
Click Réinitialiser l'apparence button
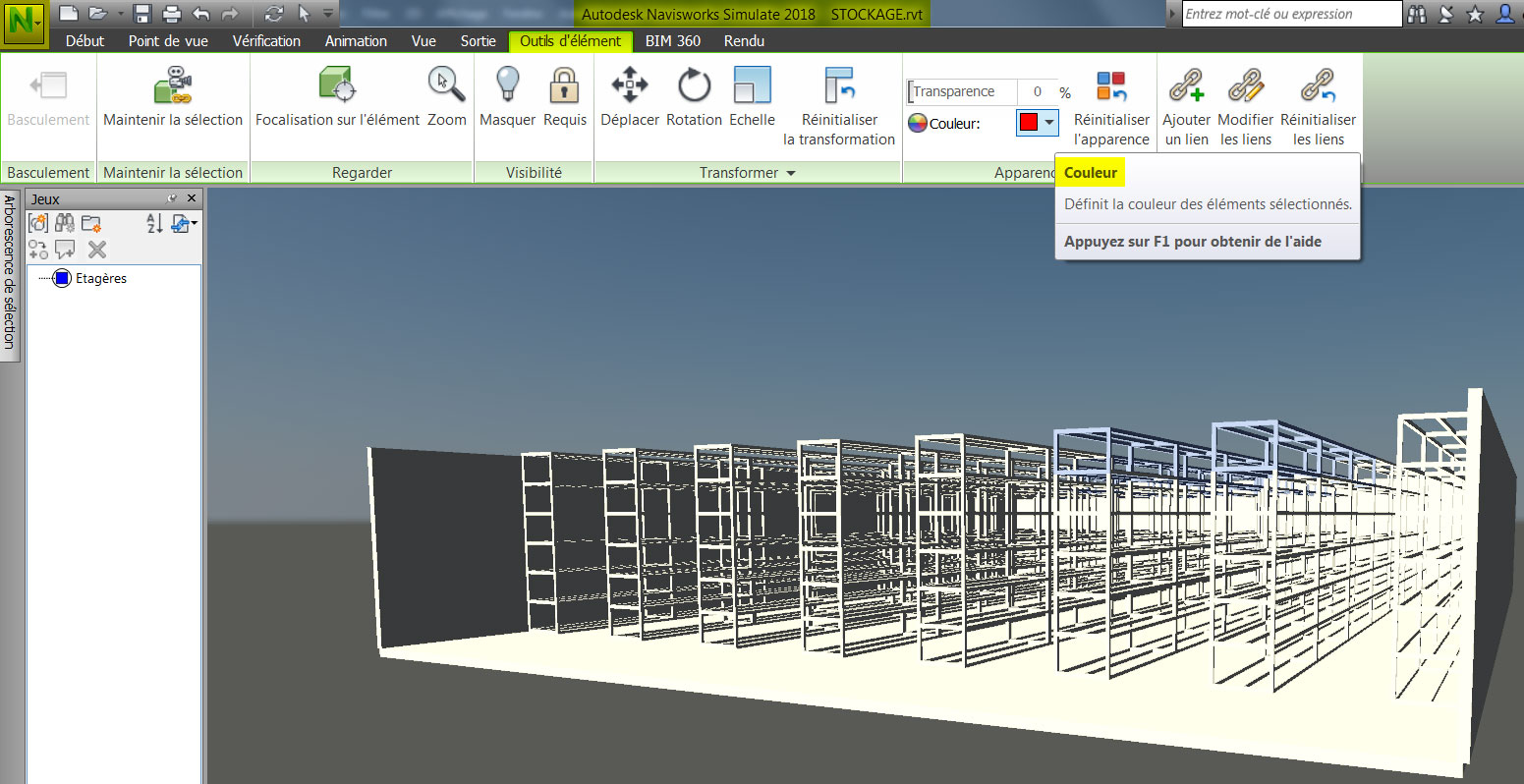pos(1111,106)
